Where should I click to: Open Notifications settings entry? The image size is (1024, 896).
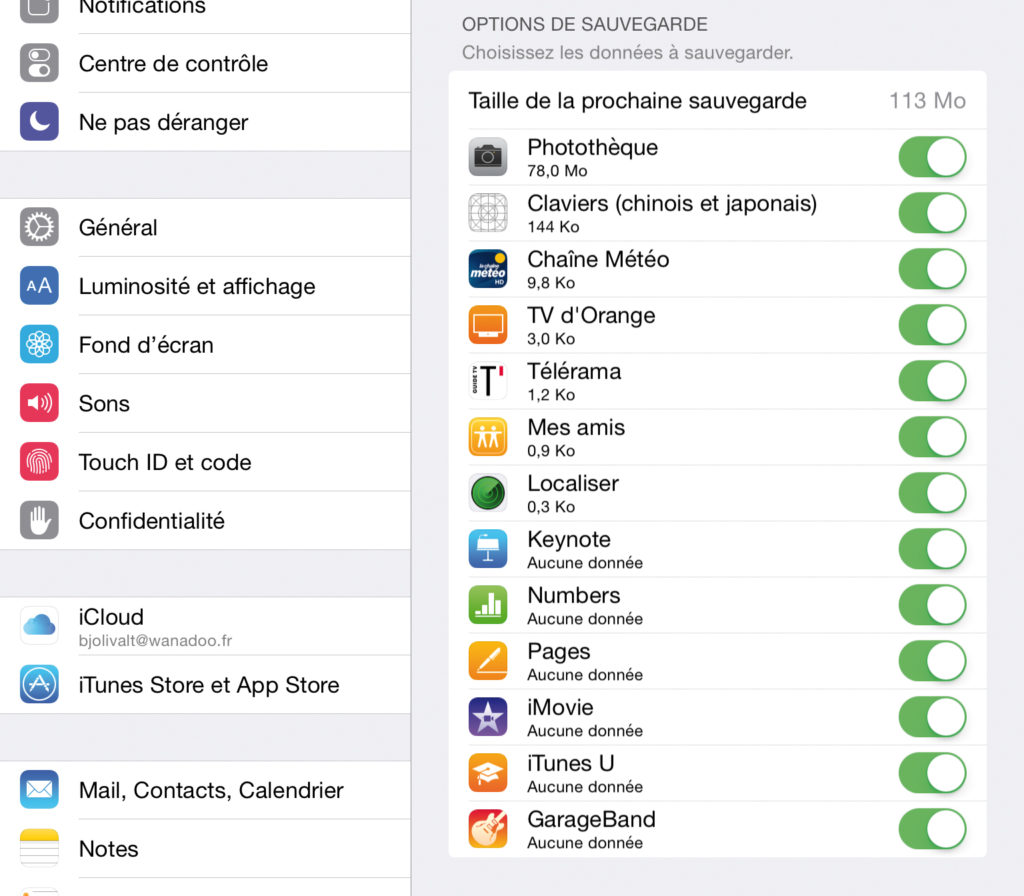205,13
